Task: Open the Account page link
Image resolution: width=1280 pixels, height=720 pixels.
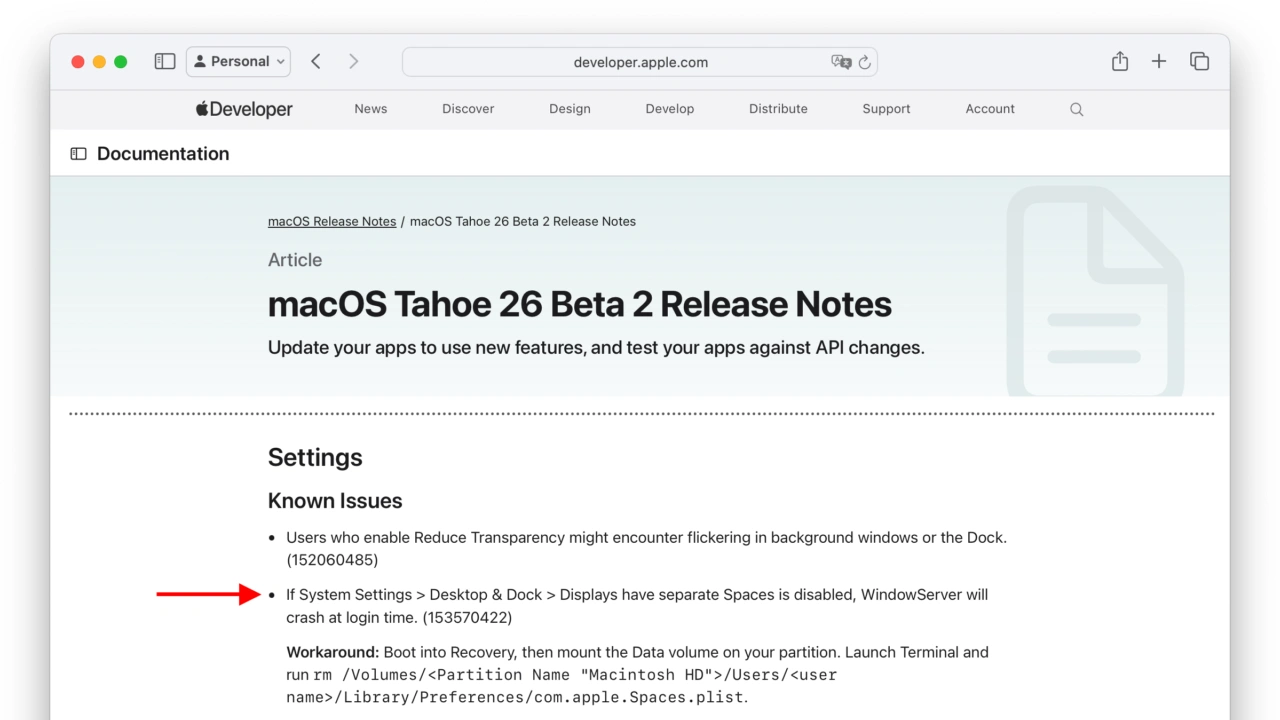Action: click(990, 109)
